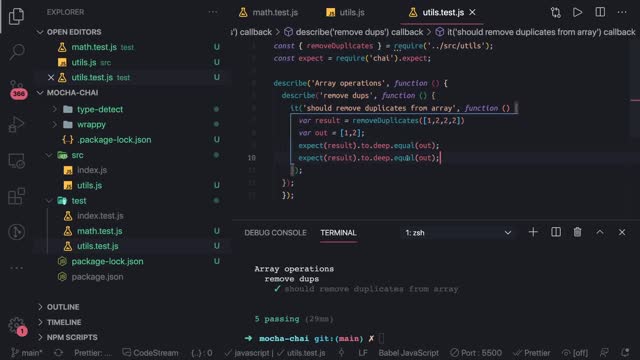Screen dimensions: 640x360
Task: Open .package-lock.json in the tree
Action: (x=114, y=140)
